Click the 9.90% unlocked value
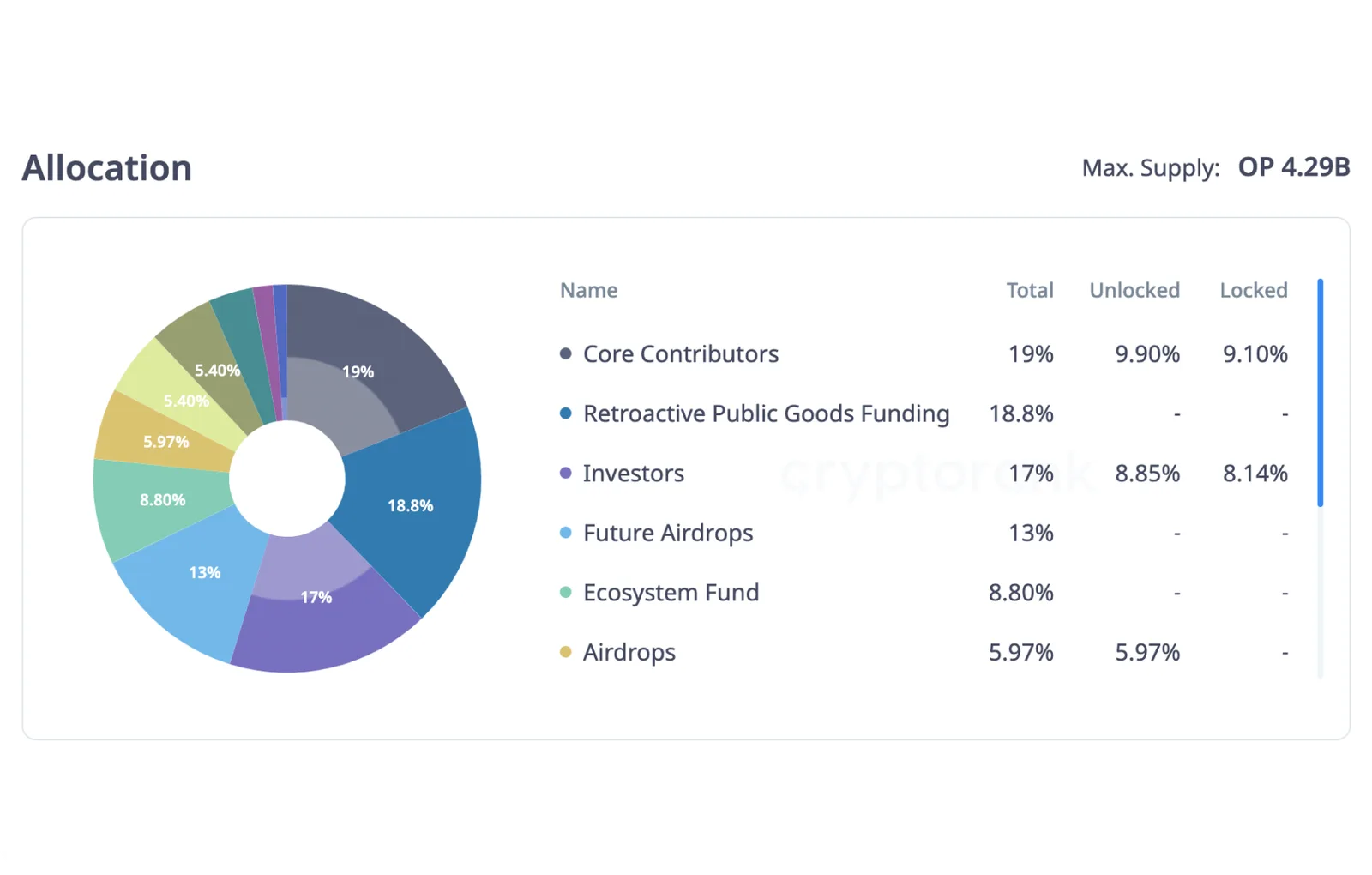The image size is (1372, 875). tap(1147, 353)
